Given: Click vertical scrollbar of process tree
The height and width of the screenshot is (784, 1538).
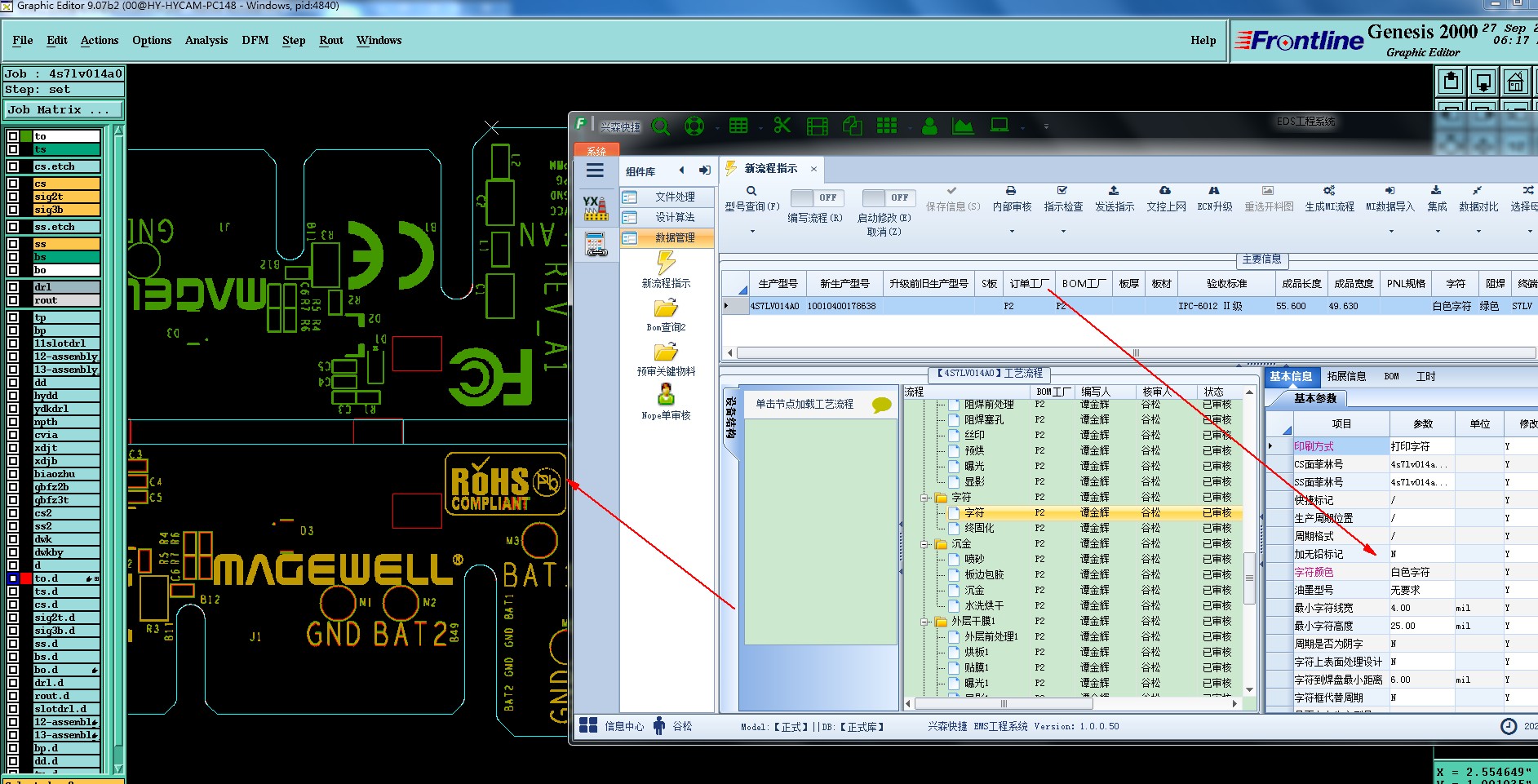Looking at the screenshot, I should (1249, 578).
